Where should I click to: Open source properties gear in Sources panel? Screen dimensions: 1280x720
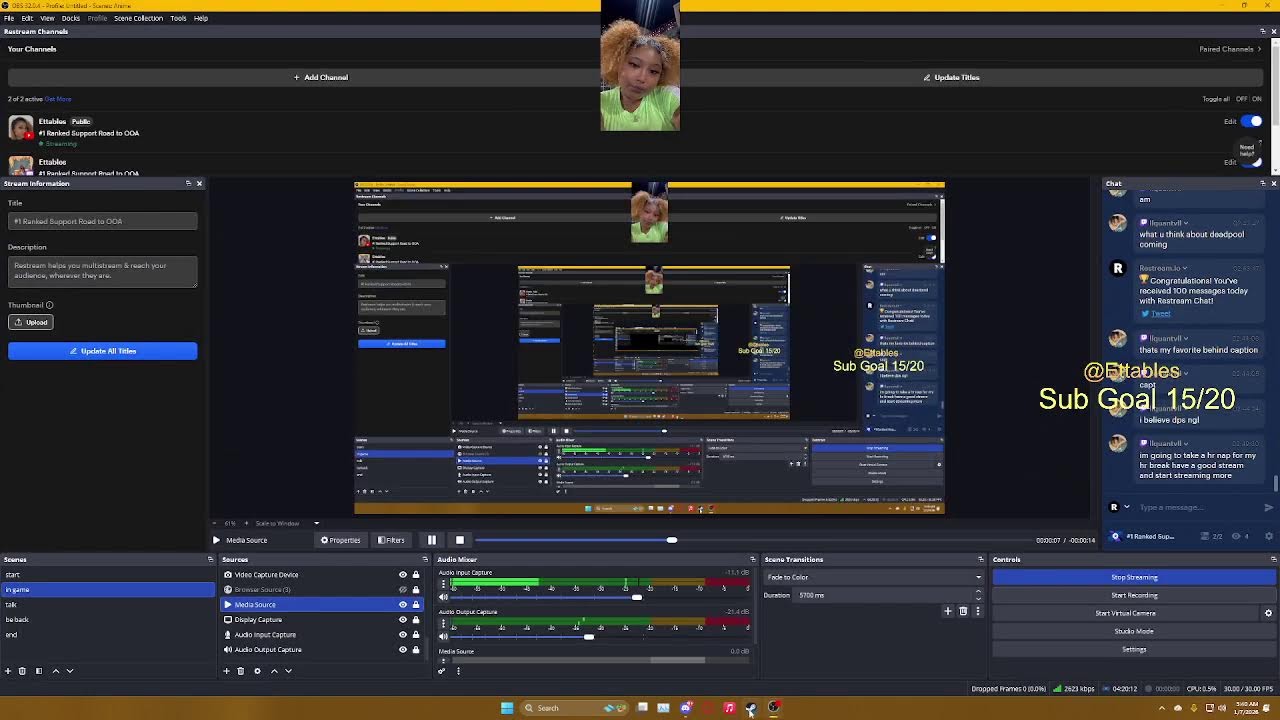click(257, 671)
